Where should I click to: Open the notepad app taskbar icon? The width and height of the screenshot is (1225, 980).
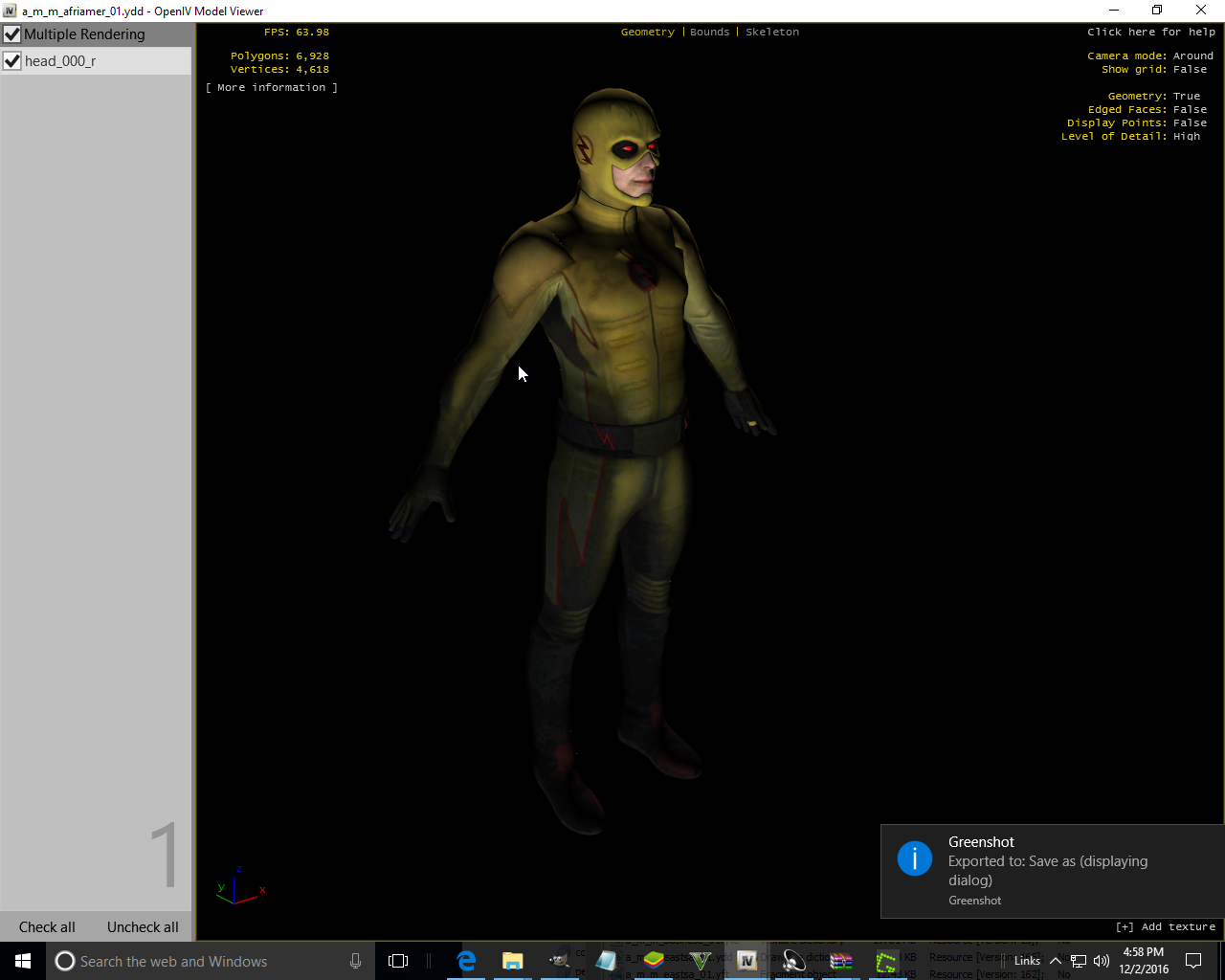607,961
